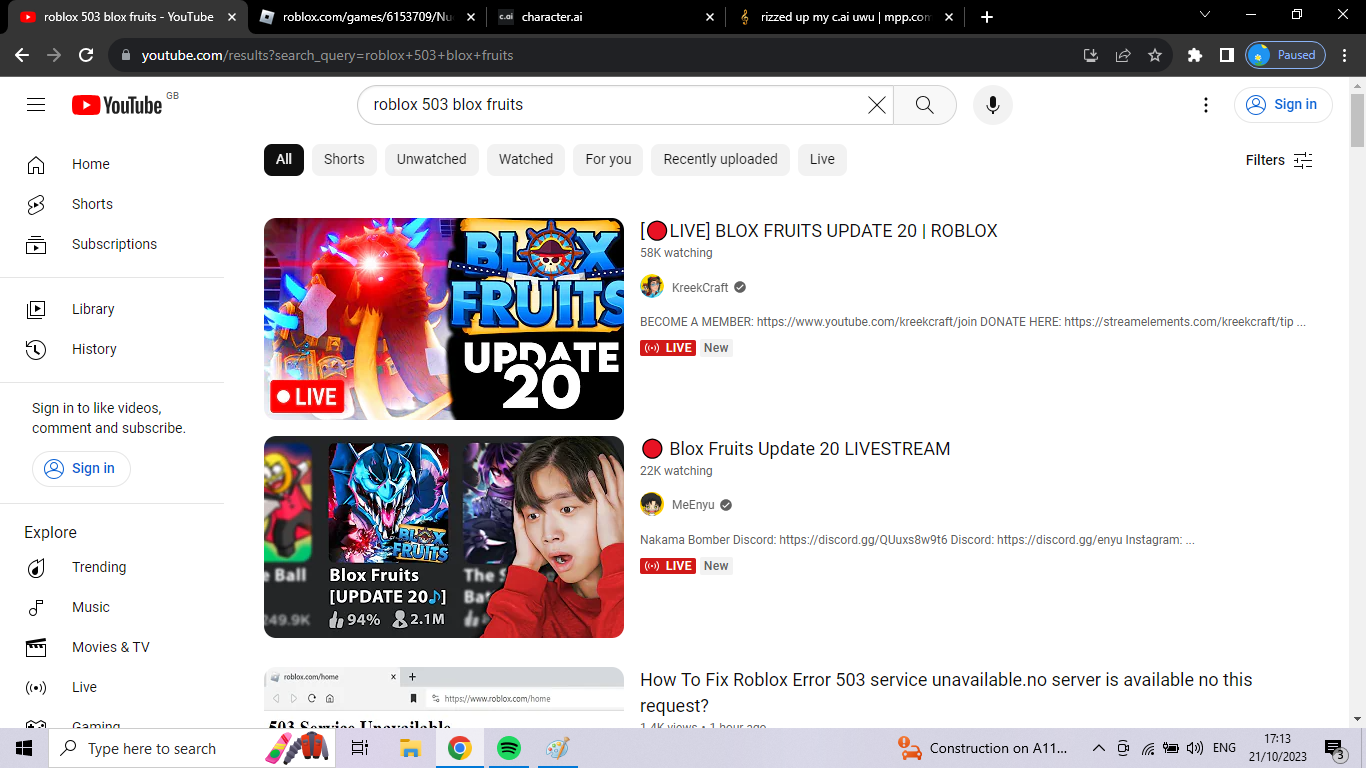The image size is (1366, 768).
Task: Open a new browser tab
Action: 987,17
